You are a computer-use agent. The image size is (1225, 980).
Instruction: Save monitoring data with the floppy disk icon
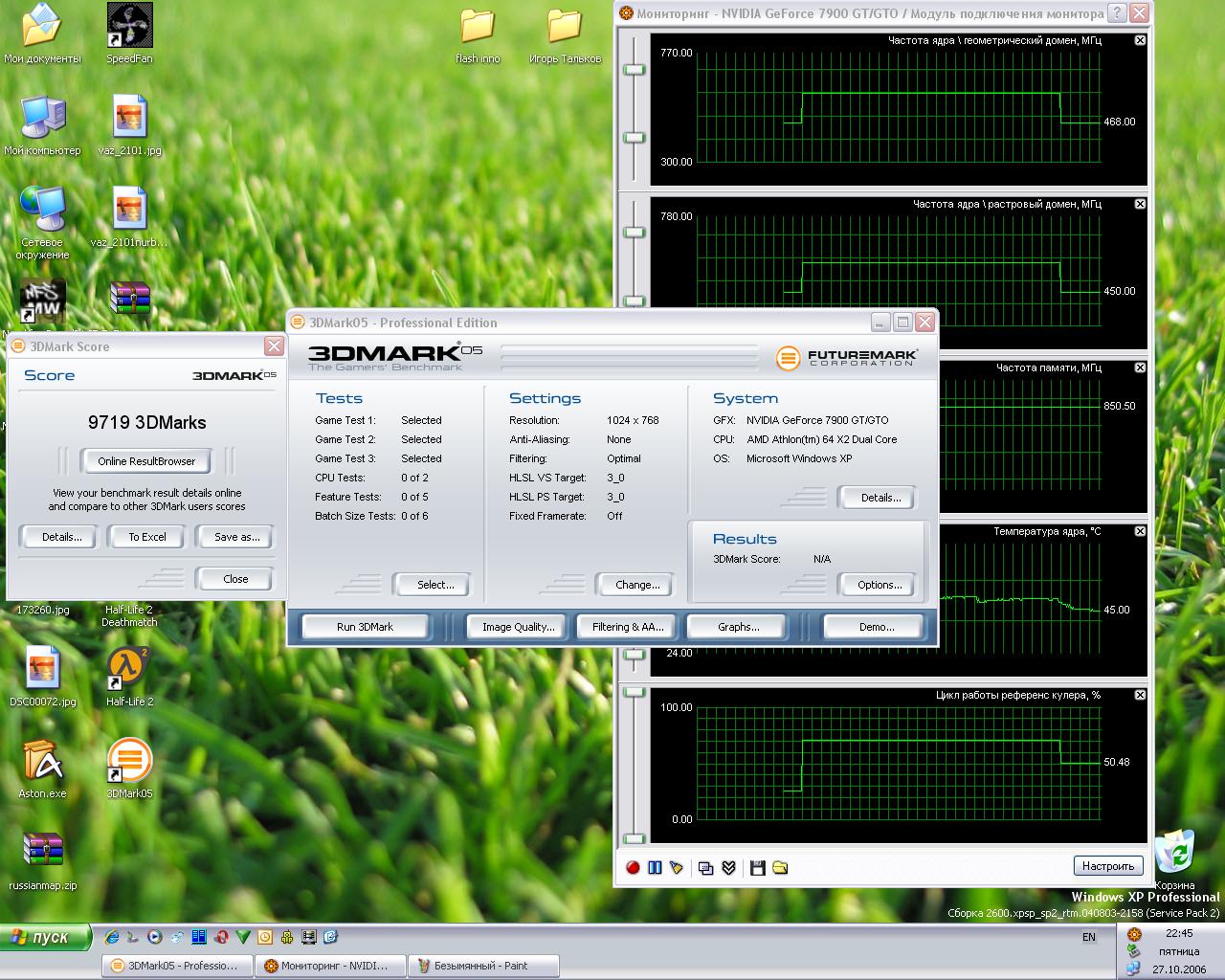tap(758, 867)
